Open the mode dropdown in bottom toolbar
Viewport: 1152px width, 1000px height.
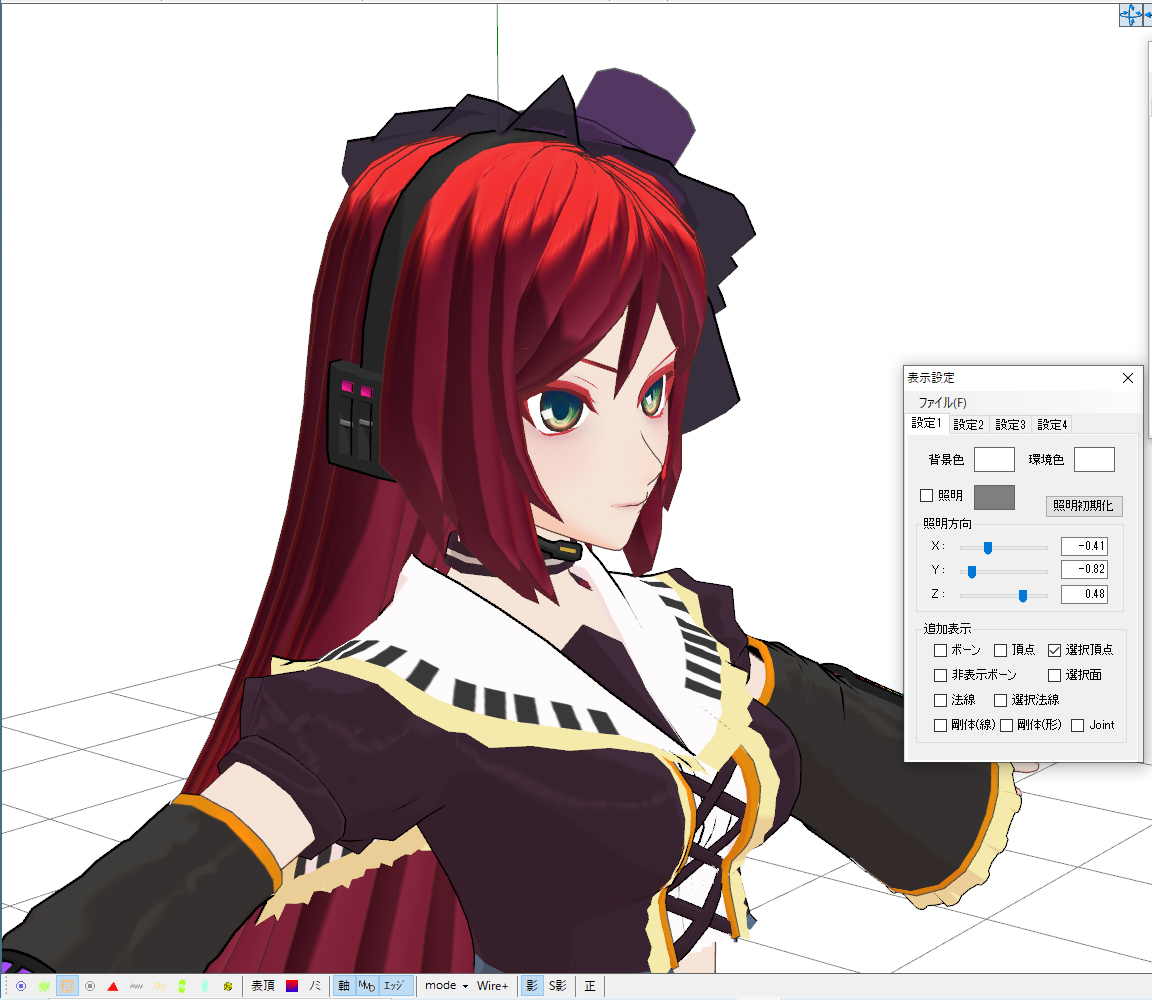point(446,986)
